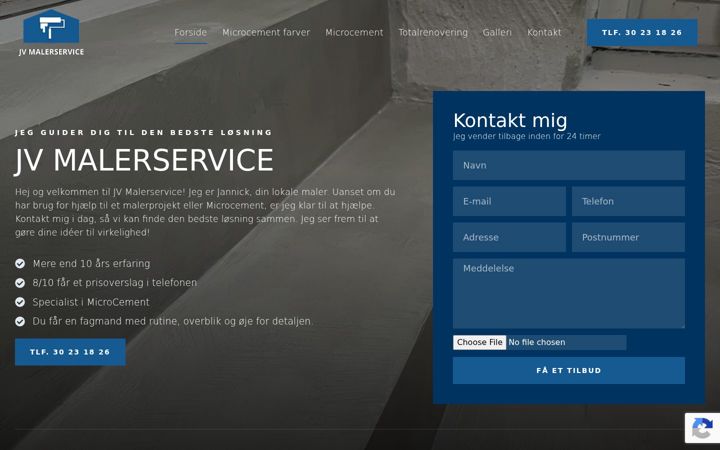Click the 'Kontakt mig' heading
720x450 pixels.
[510, 121]
